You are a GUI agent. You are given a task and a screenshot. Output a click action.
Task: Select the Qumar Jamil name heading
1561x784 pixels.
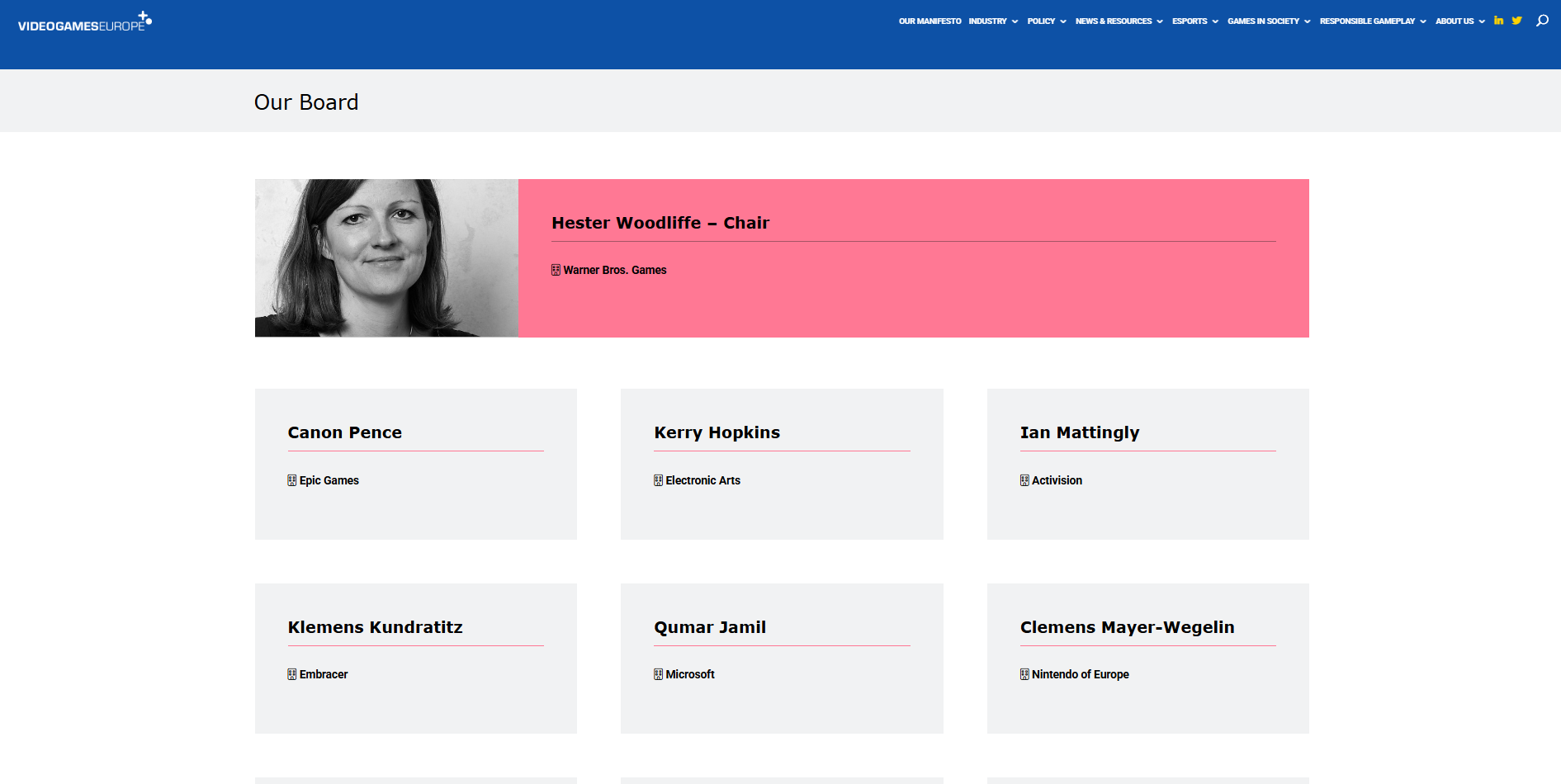click(x=710, y=627)
